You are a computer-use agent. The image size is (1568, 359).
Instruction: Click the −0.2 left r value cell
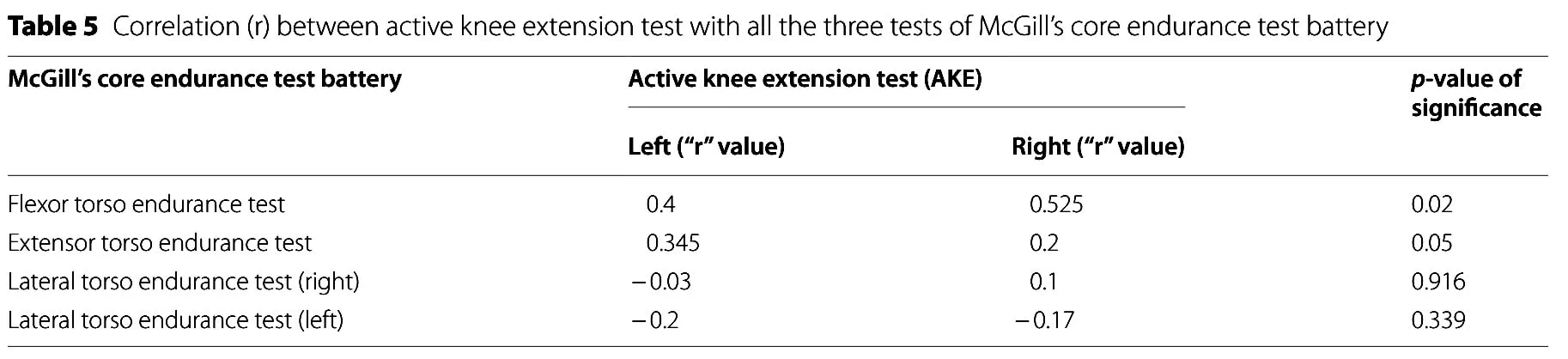[654, 320]
